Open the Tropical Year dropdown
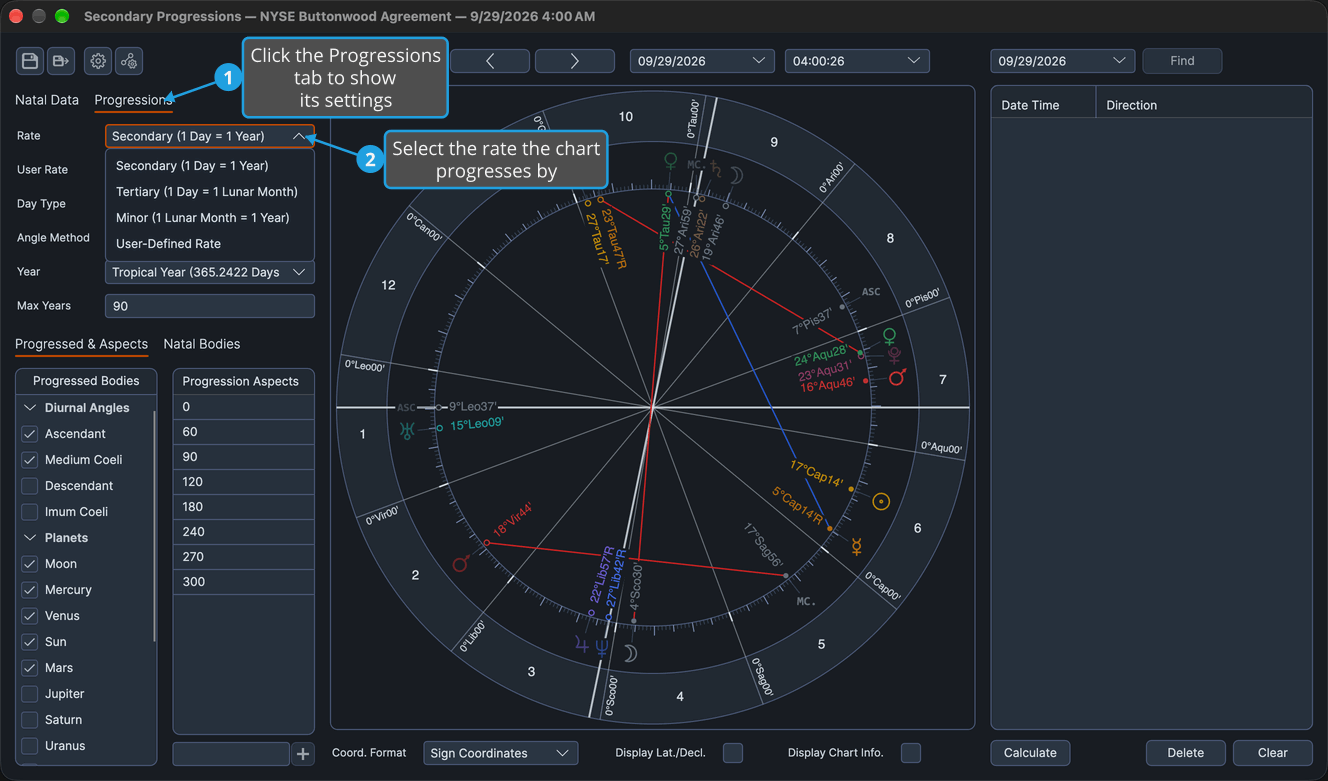Screen dimensions: 1328x781 tap(210, 272)
